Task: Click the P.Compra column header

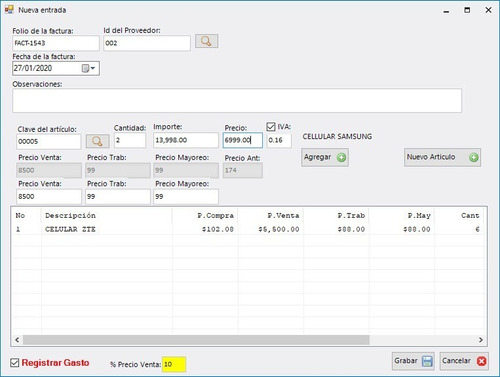Action: [205, 216]
